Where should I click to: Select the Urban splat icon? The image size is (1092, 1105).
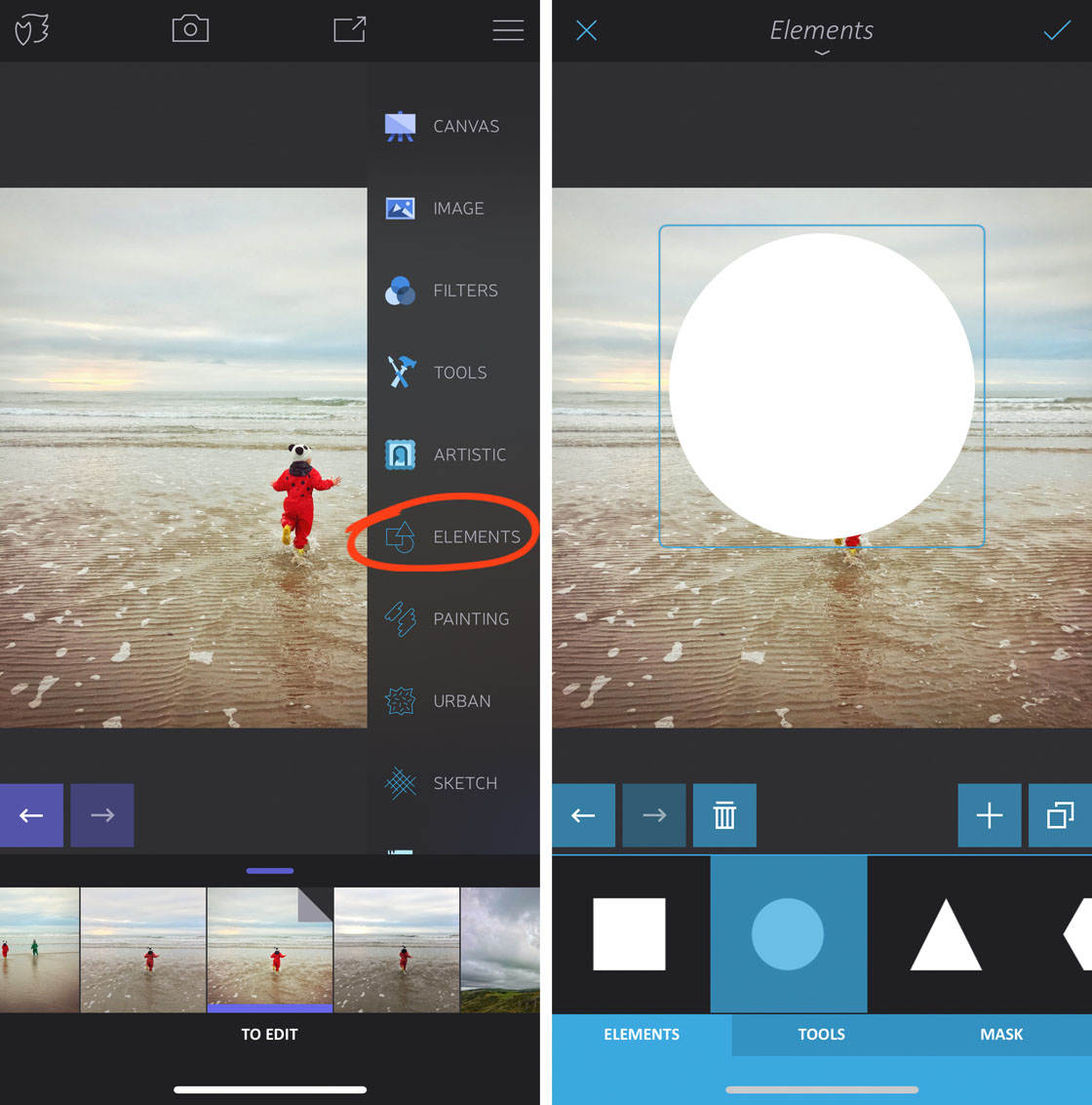[400, 701]
